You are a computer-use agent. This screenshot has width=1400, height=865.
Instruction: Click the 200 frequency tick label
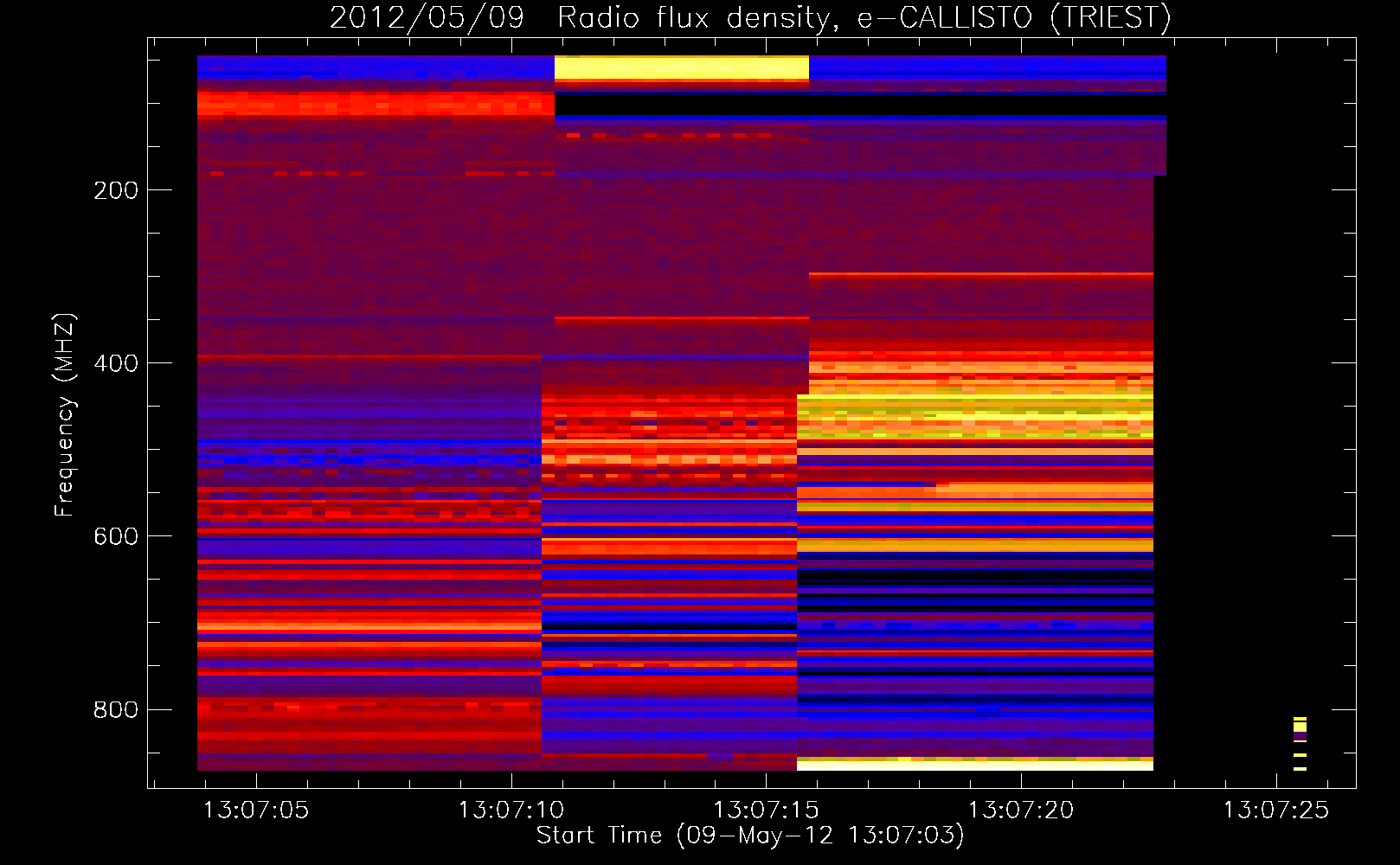click(116, 190)
